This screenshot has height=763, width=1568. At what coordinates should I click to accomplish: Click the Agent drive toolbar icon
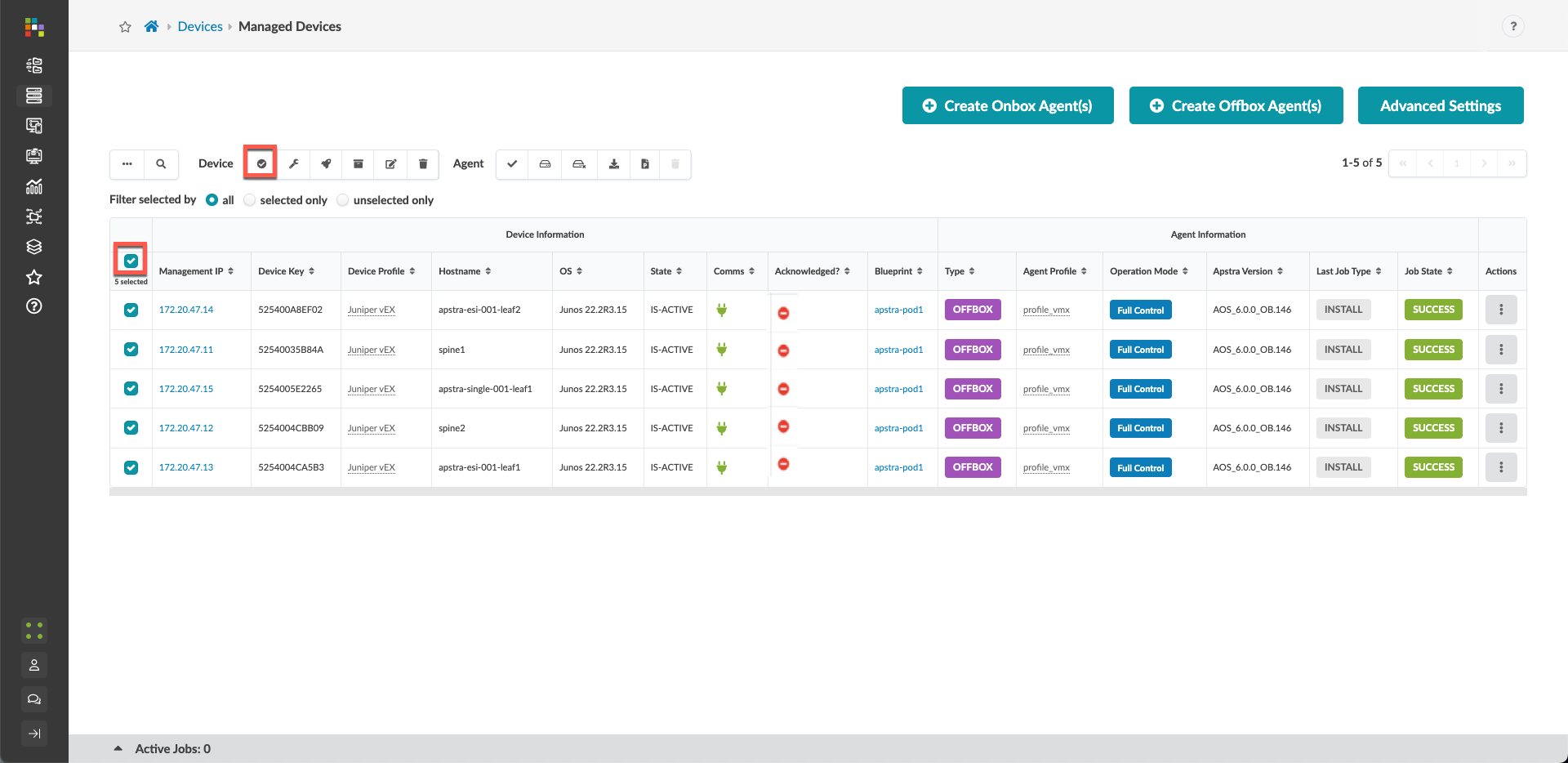[545, 164]
